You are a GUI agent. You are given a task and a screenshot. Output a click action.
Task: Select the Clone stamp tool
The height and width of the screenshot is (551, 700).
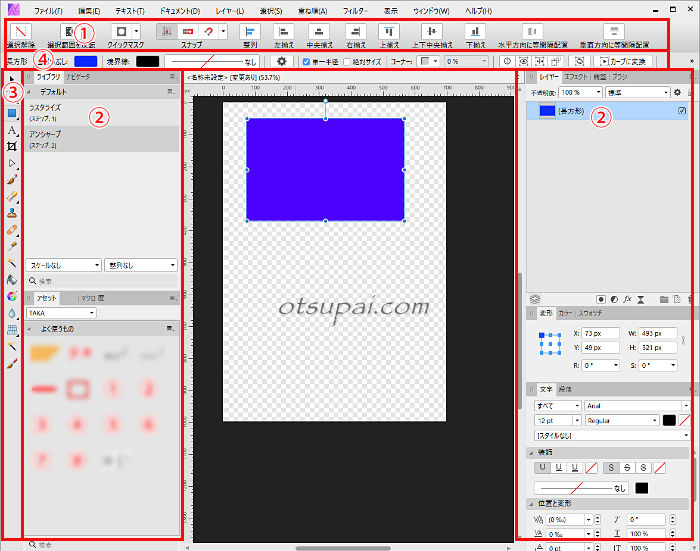[x=12, y=212]
